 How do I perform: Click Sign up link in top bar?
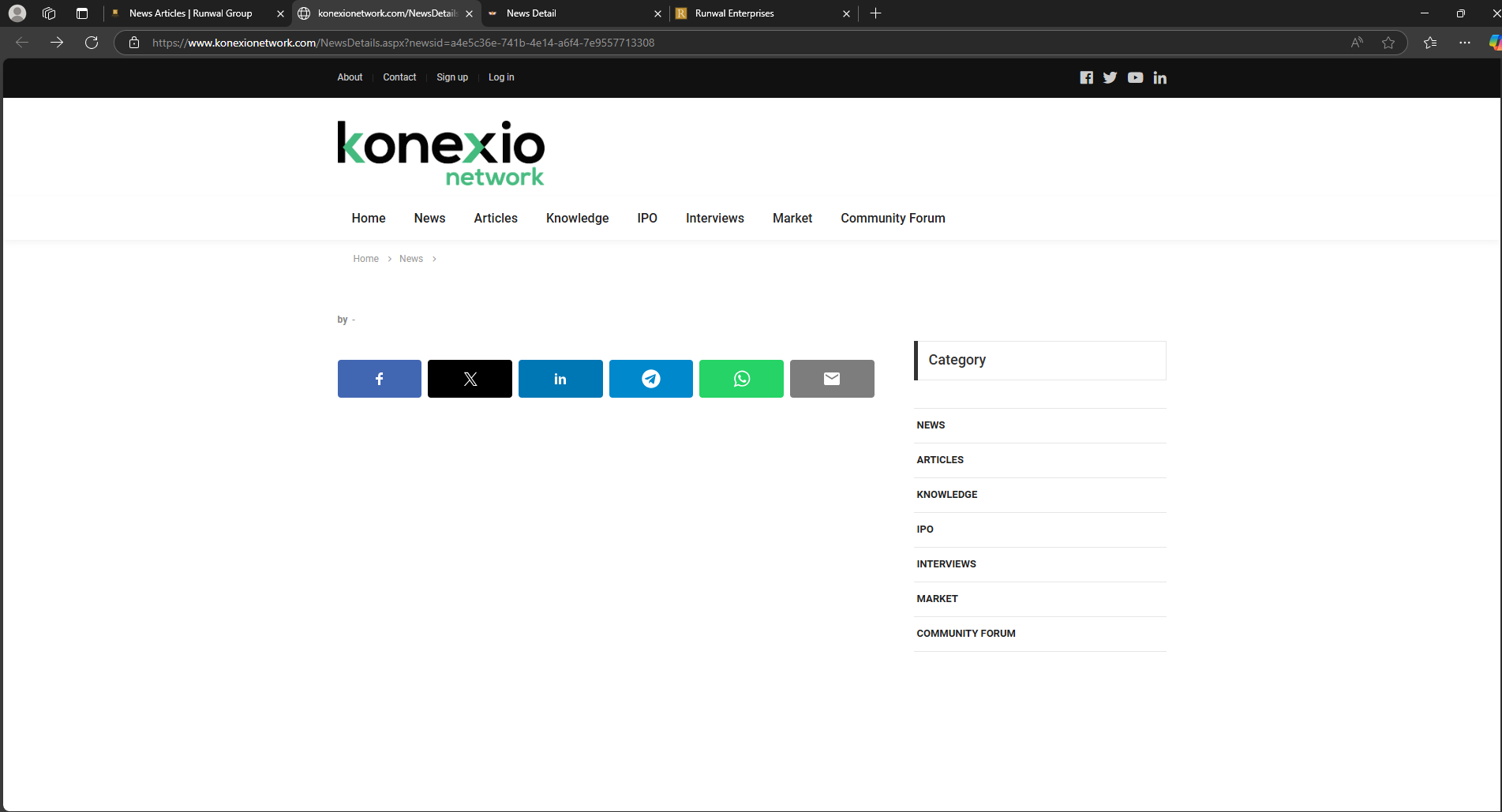coord(452,77)
